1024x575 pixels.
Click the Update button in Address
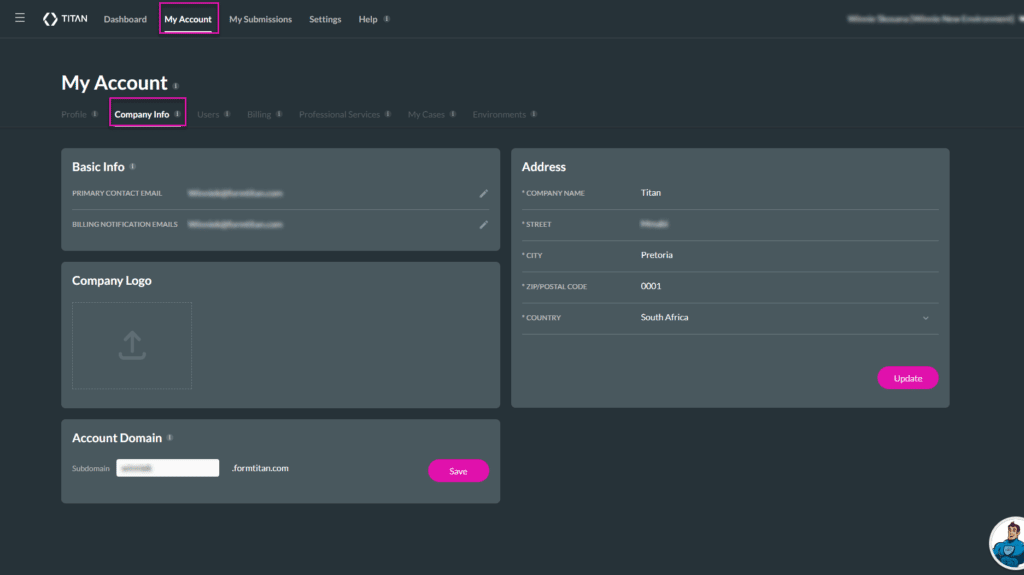point(908,378)
